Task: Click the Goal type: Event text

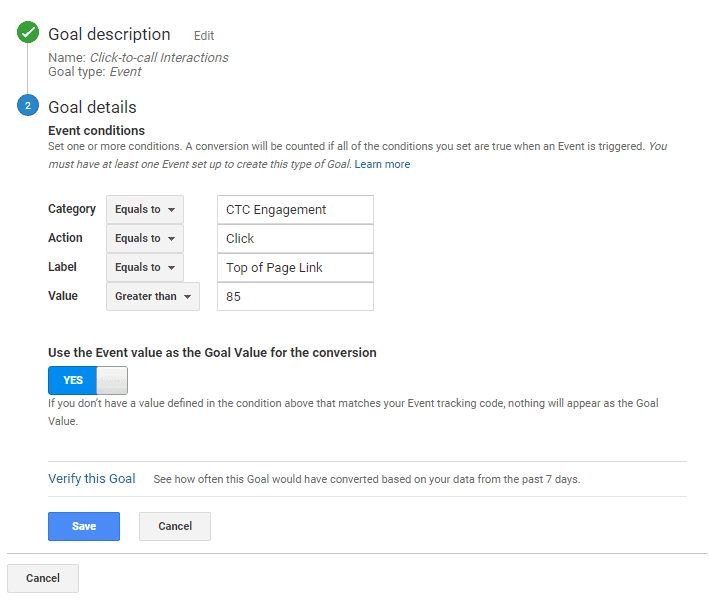Action: click(95, 72)
